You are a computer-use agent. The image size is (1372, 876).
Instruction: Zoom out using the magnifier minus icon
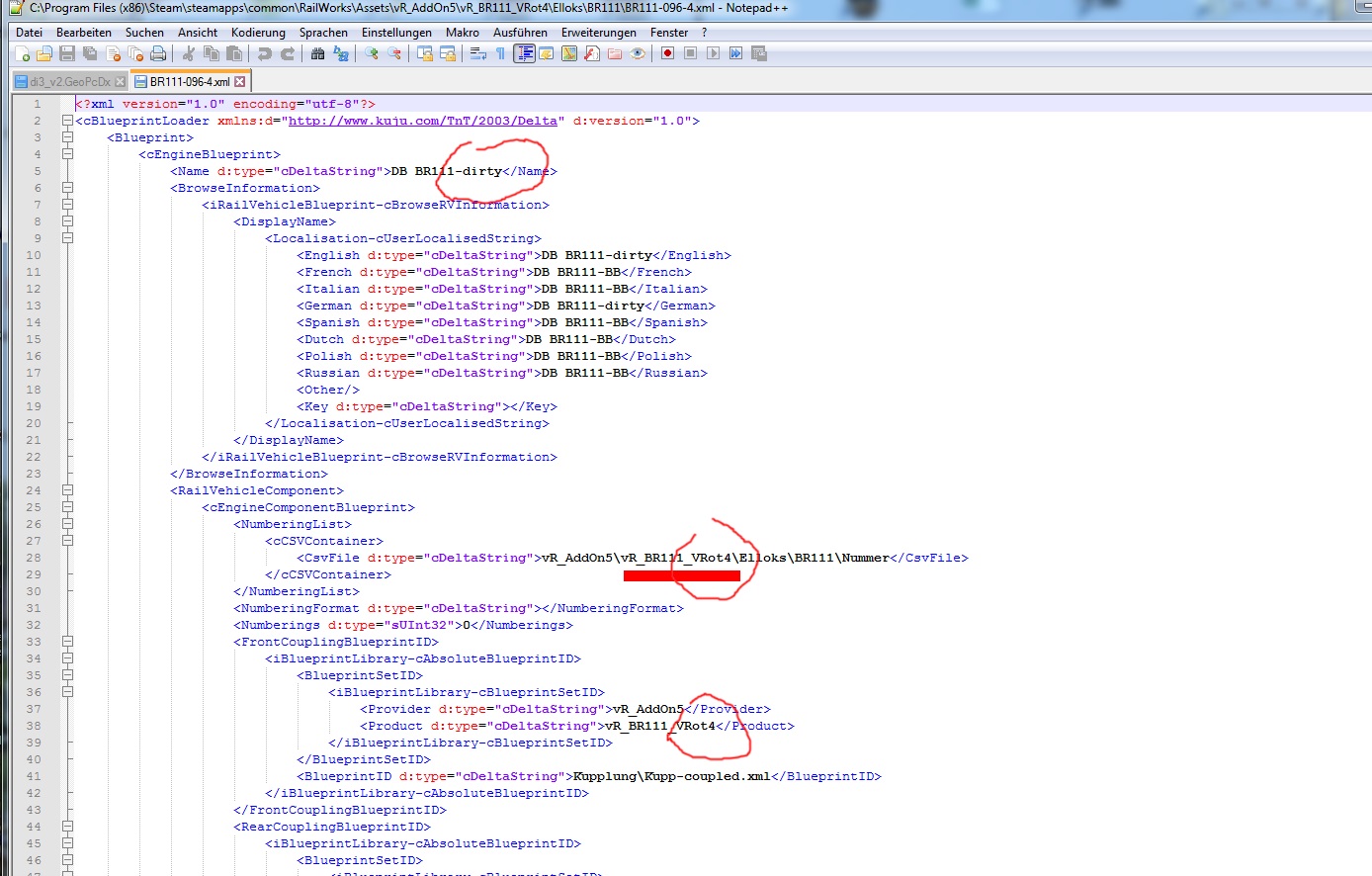[x=393, y=53]
